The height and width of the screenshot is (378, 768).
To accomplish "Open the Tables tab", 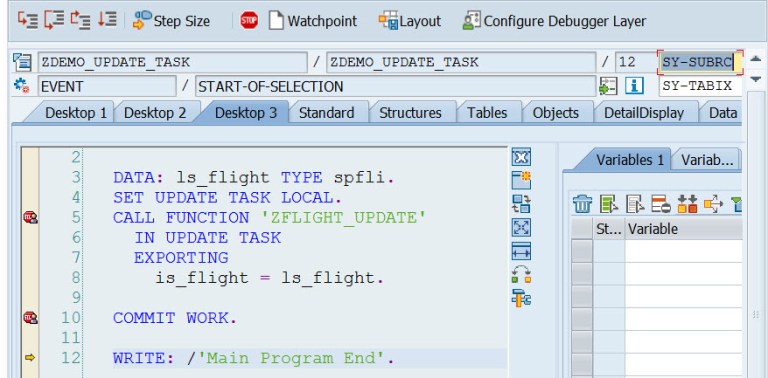I will click(487, 113).
